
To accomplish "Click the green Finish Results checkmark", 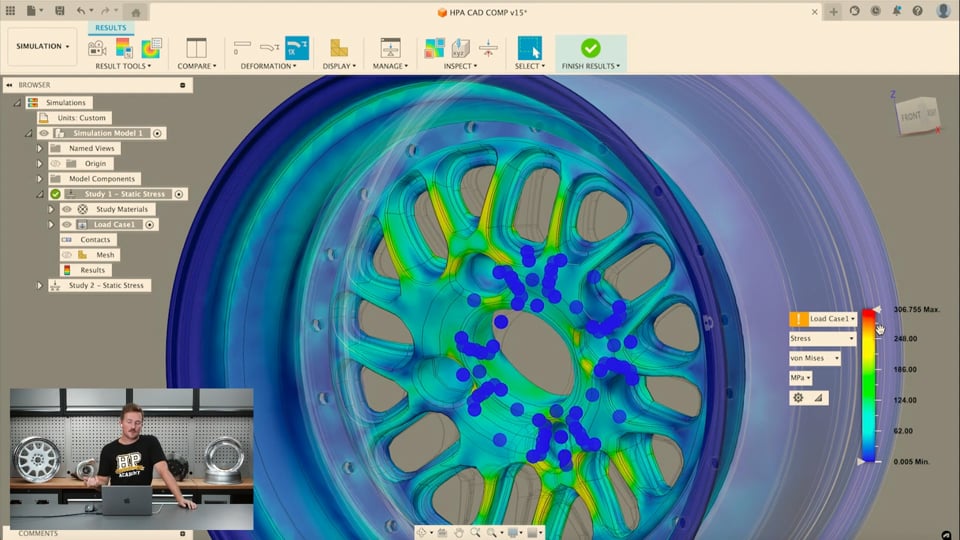I will pyautogui.click(x=591, y=48).
